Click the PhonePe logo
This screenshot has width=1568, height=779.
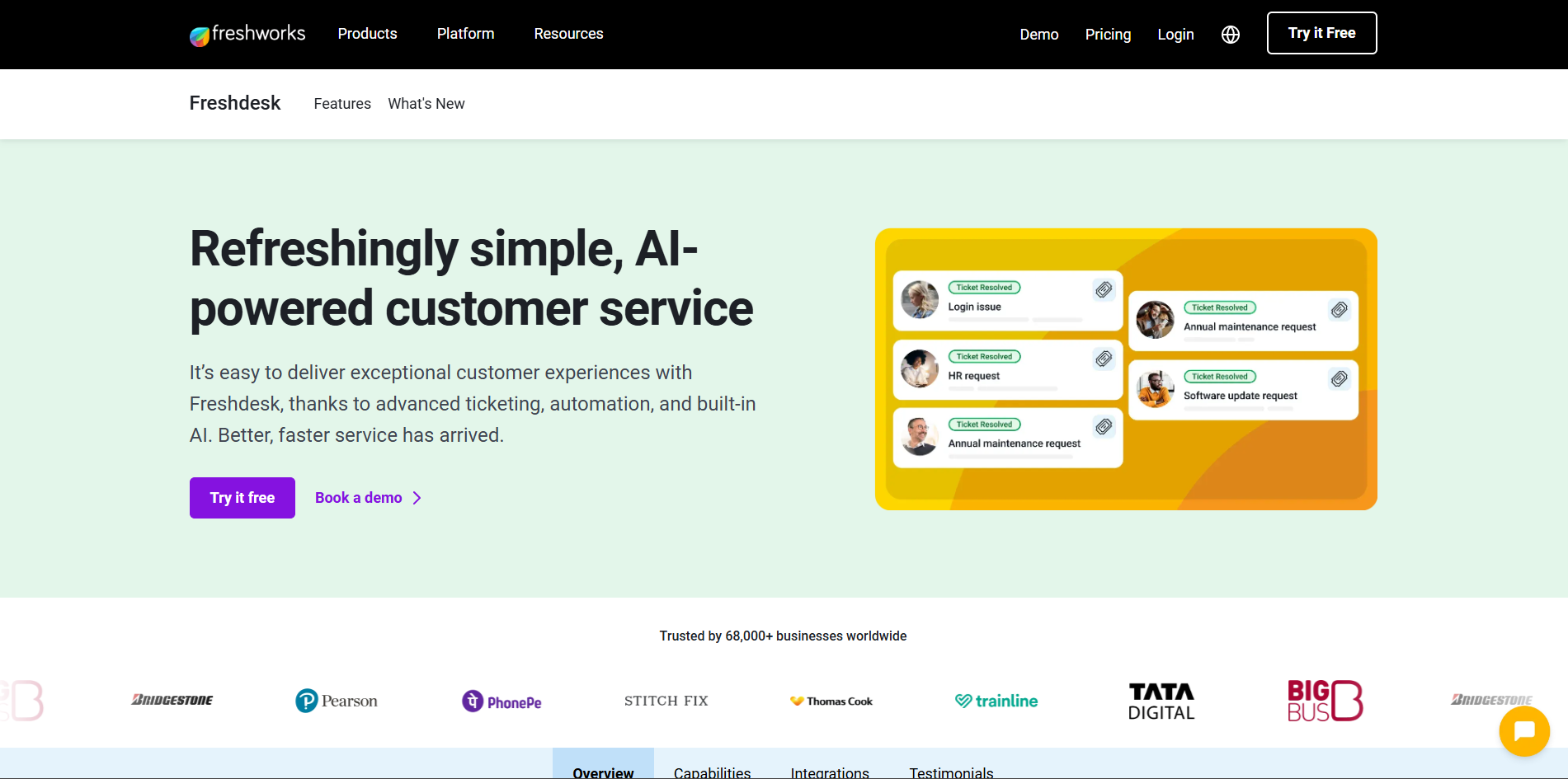click(x=501, y=702)
